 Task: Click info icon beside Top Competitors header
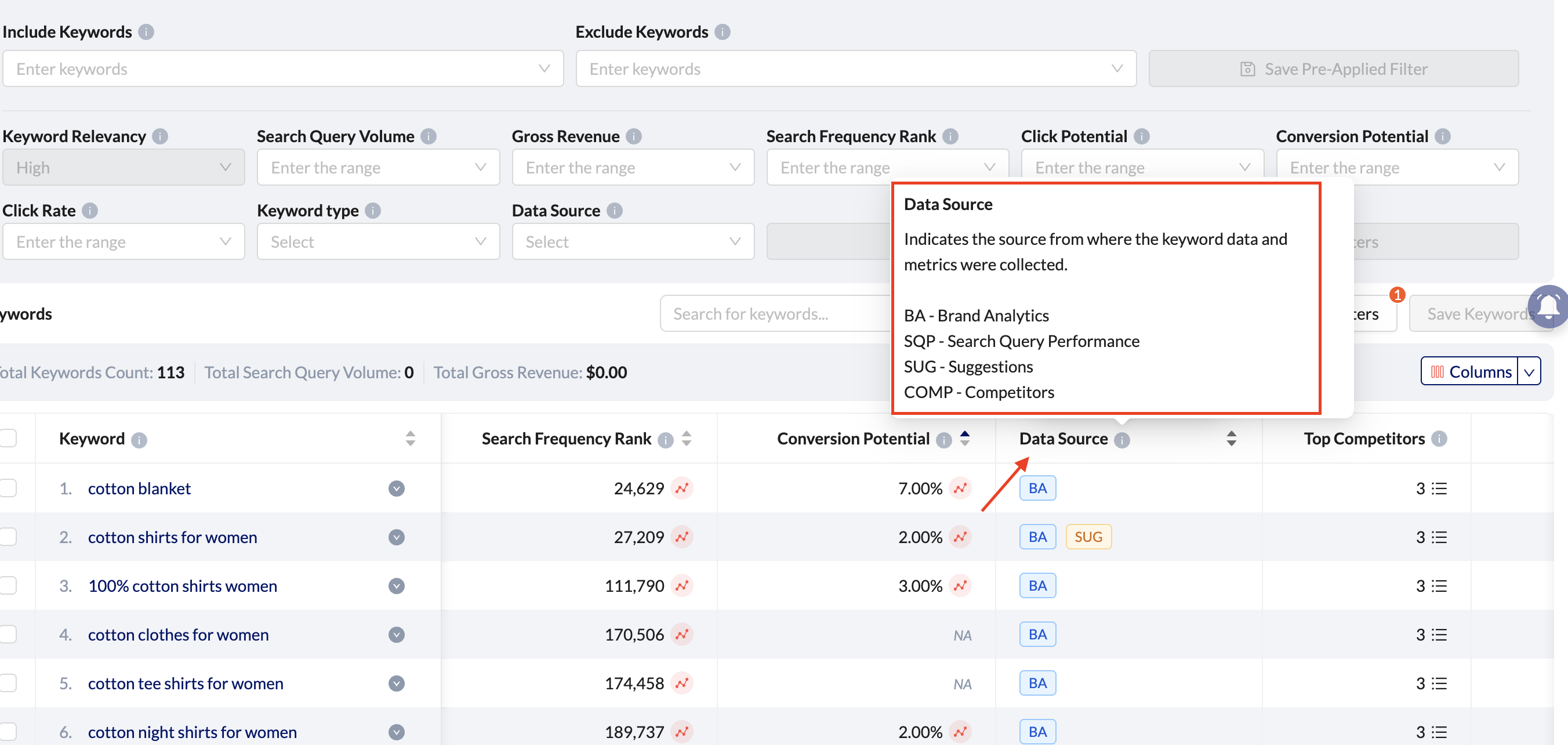pyautogui.click(x=1439, y=439)
